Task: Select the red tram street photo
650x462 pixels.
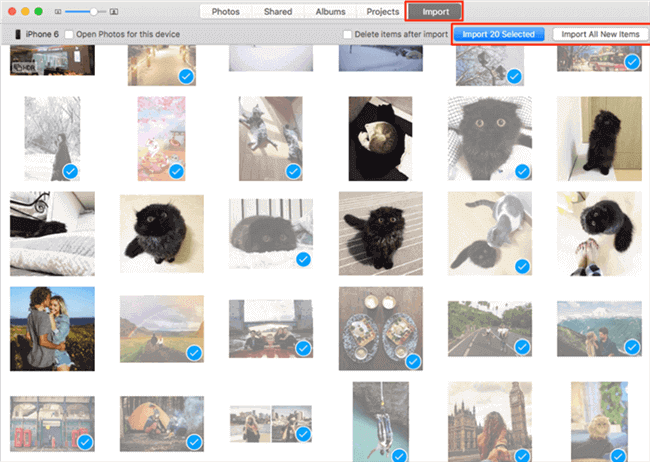Action: 599,58
